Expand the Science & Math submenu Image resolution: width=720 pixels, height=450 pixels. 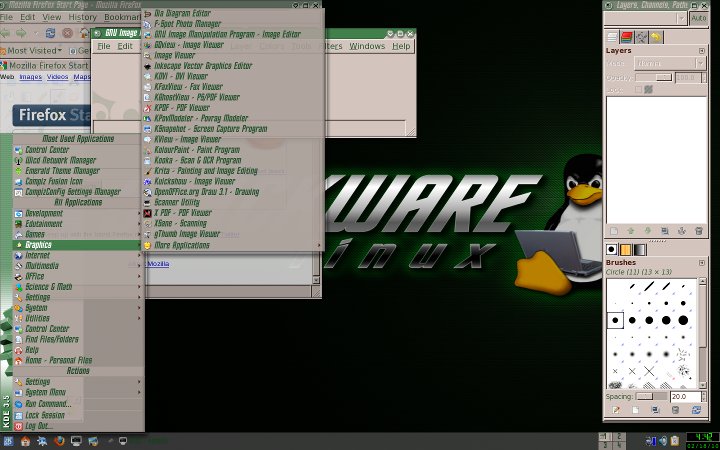pyautogui.click(x=77, y=287)
